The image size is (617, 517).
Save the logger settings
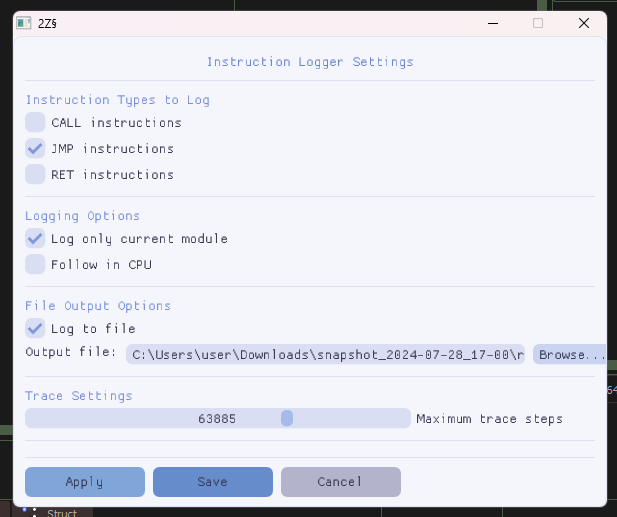212,482
